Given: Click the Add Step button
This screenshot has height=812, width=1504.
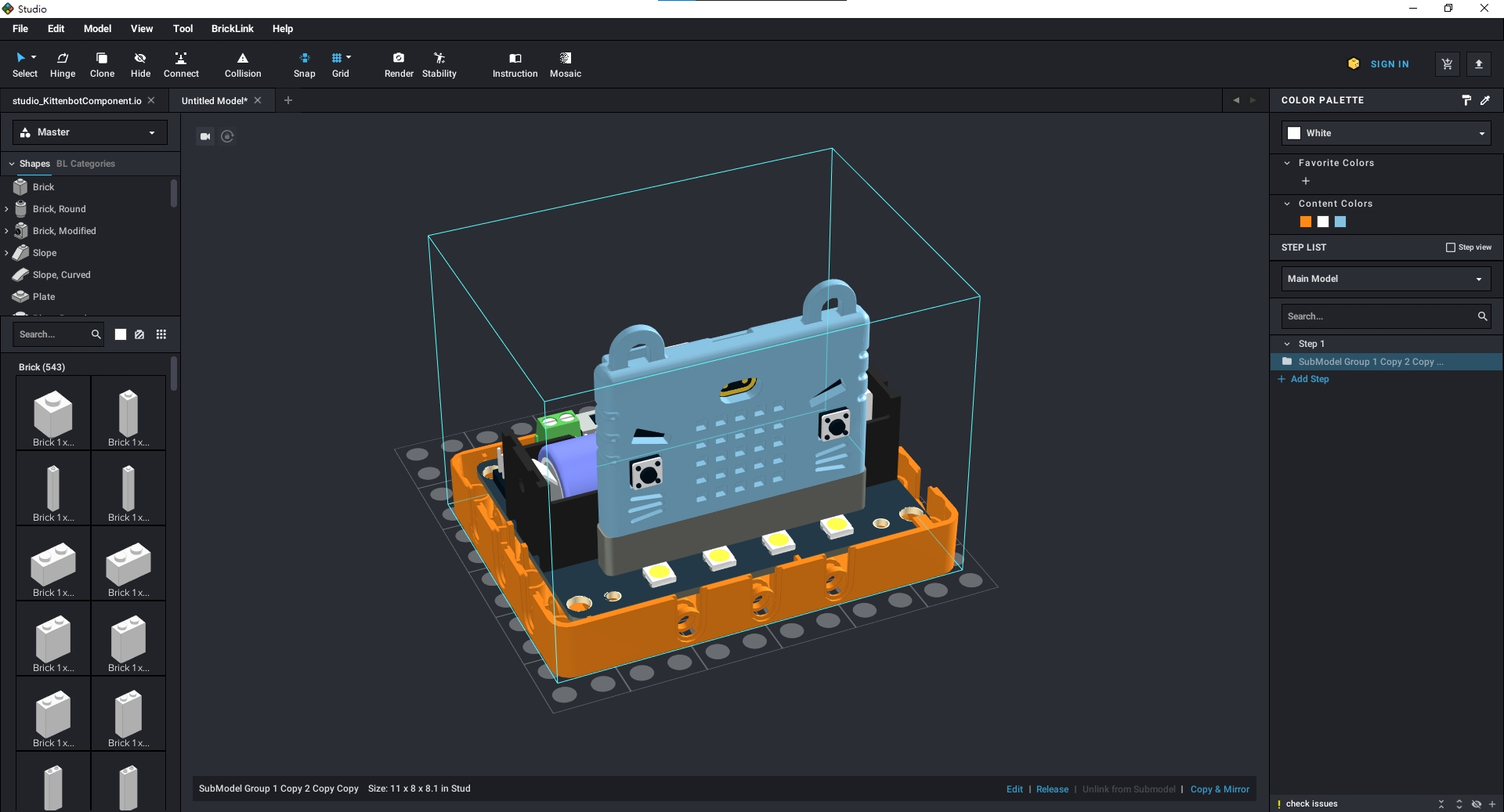Looking at the screenshot, I should pyautogui.click(x=1309, y=379).
